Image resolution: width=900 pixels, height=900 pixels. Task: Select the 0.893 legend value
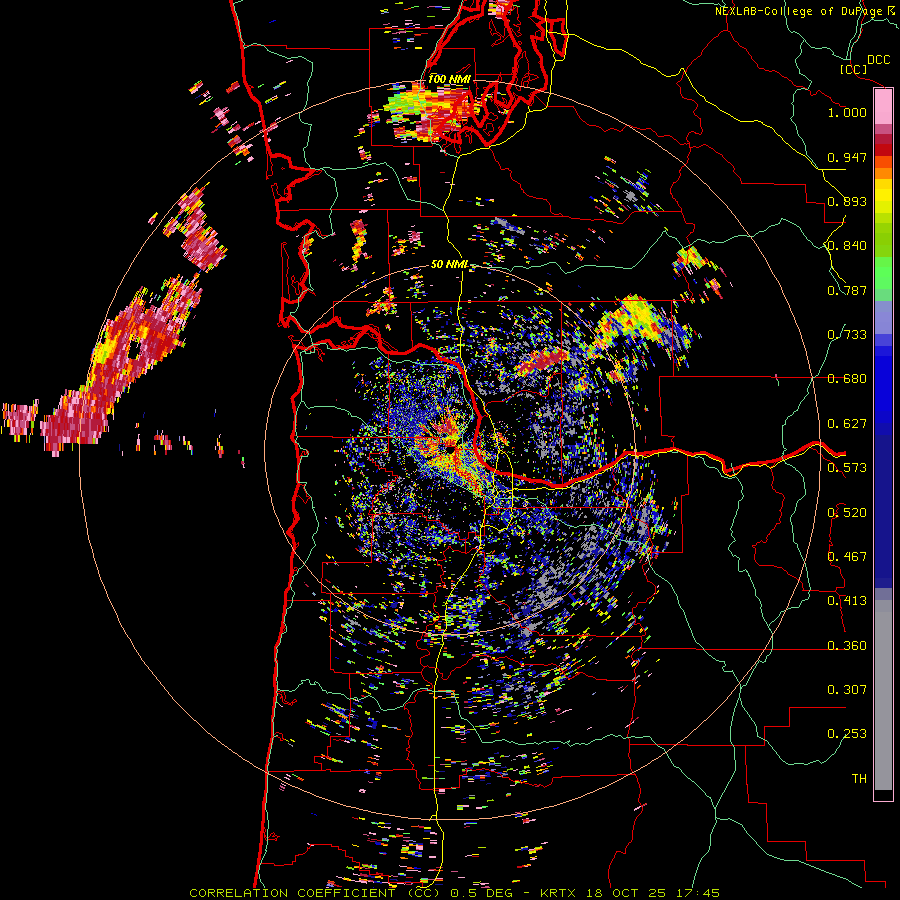pyautogui.click(x=847, y=201)
